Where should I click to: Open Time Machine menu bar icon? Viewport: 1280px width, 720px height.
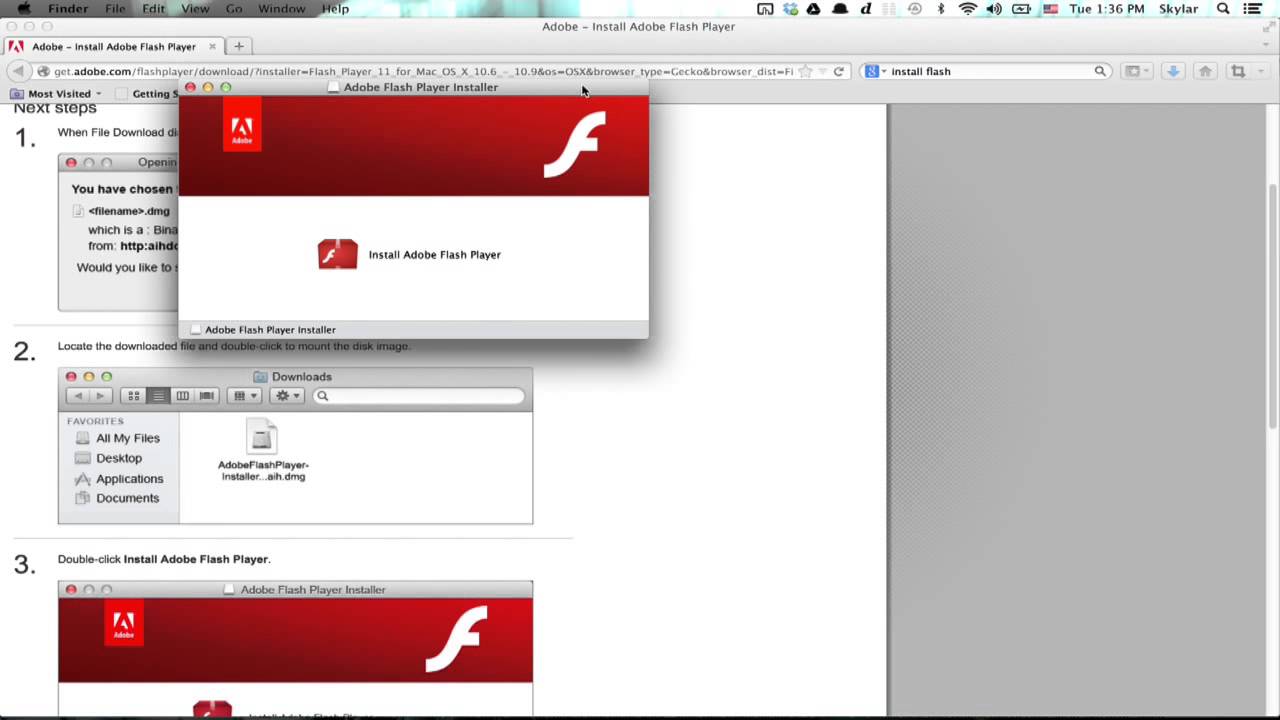coord(914,9)
